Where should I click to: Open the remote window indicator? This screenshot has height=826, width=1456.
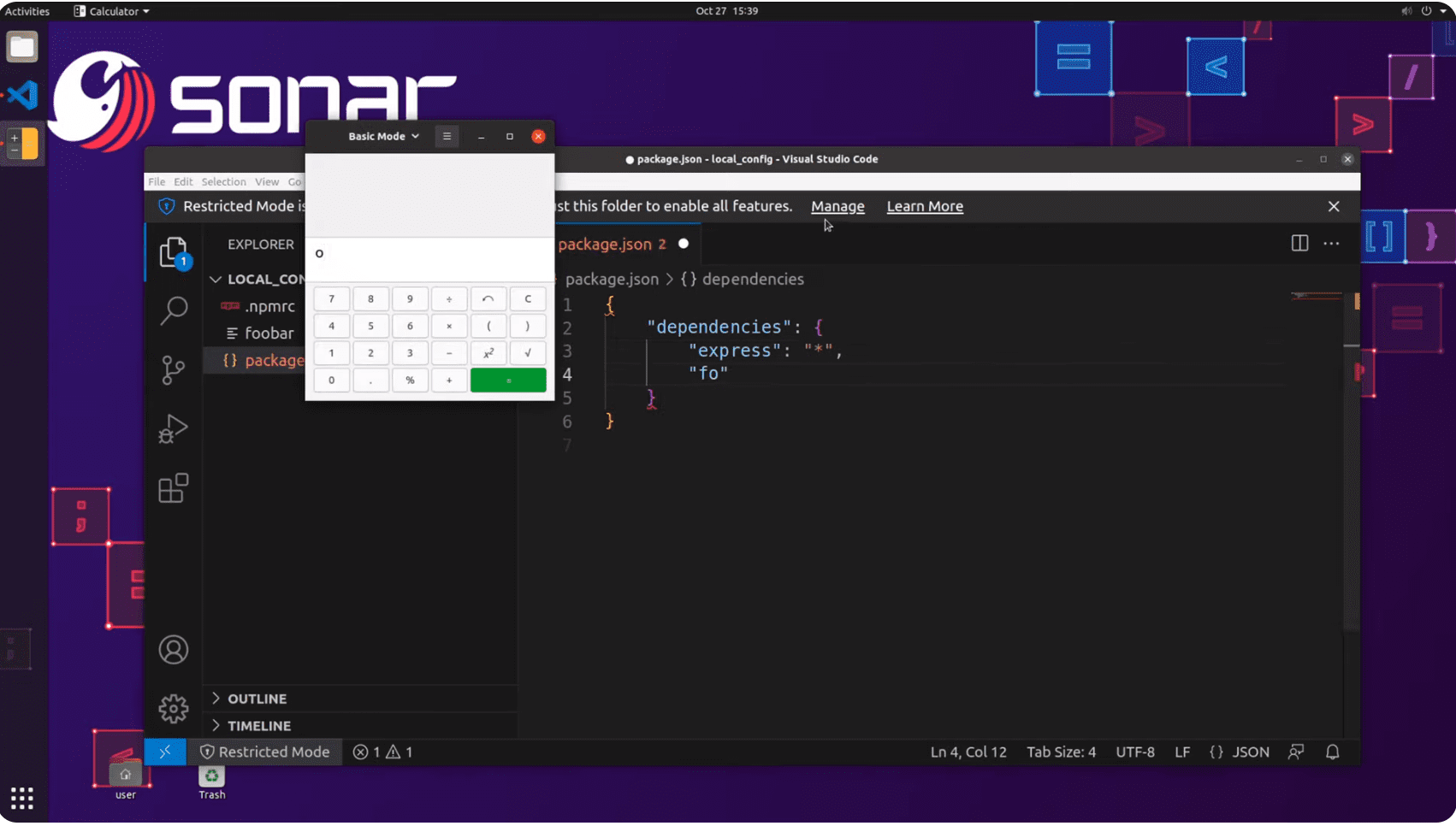[165, 752]
